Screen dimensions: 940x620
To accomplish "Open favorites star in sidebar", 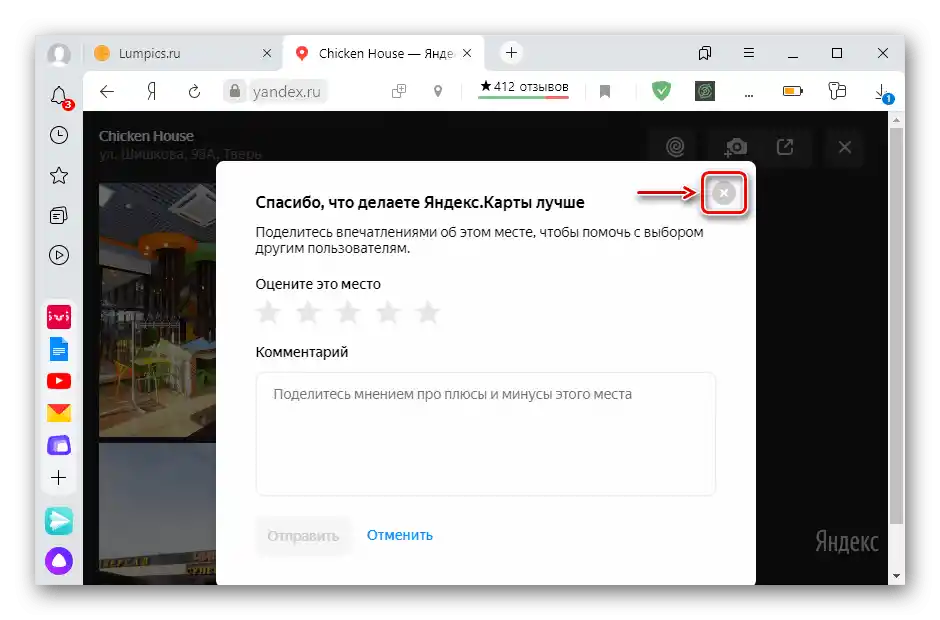I will click(59, 175).
